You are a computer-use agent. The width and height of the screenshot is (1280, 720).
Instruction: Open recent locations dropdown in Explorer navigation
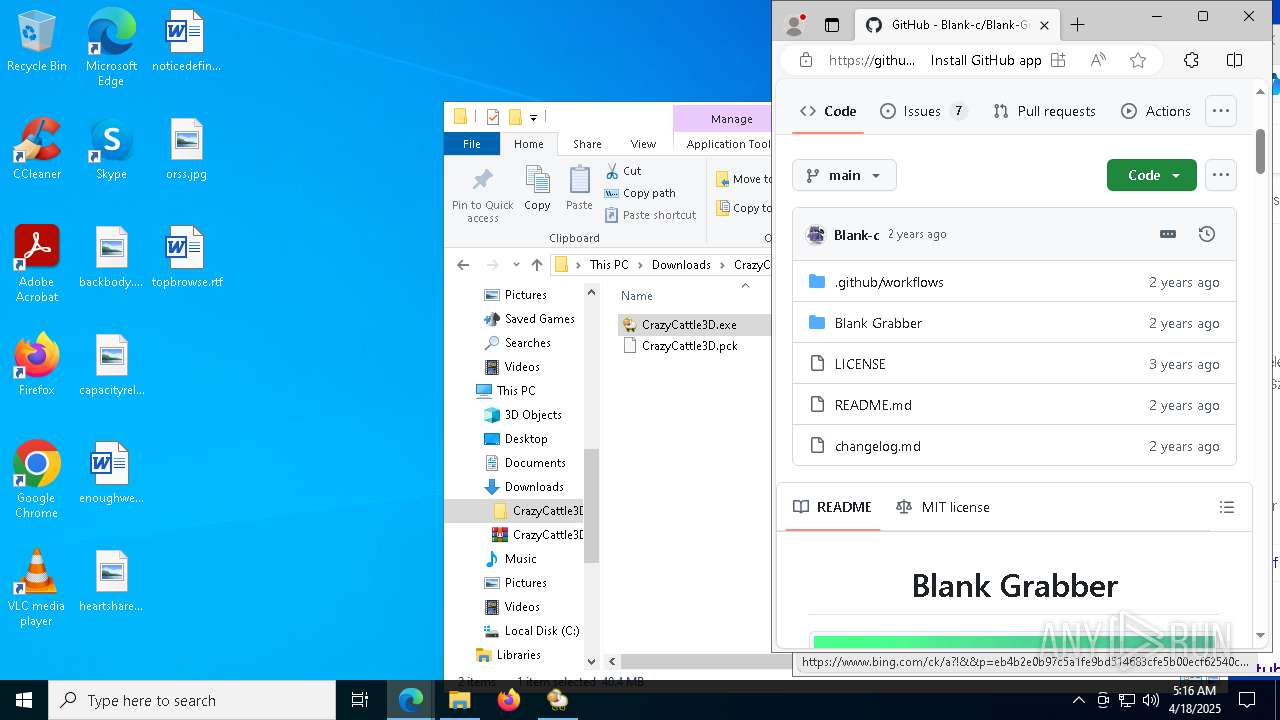(x=516, y=265)
